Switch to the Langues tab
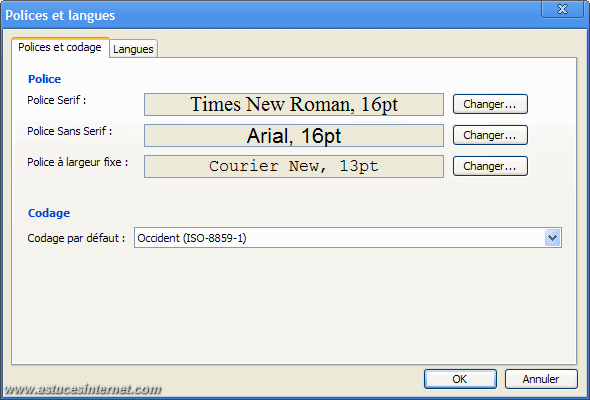Screen dimensions: 590x400 [x=133, y=49]
